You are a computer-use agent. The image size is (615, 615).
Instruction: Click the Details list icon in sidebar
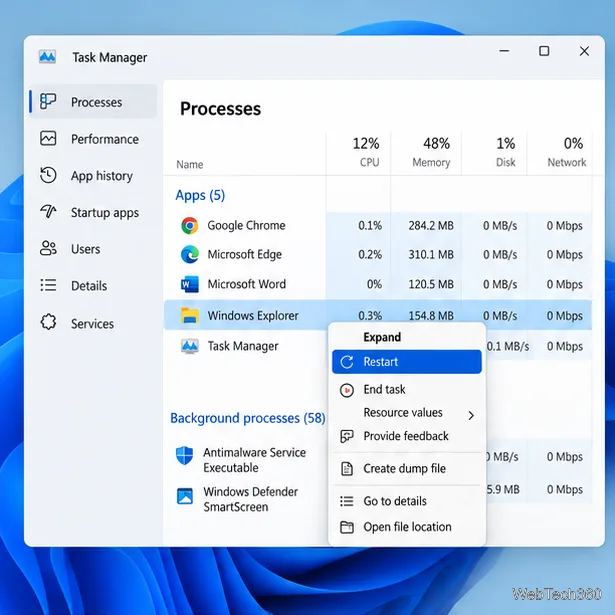pos(48,285)
